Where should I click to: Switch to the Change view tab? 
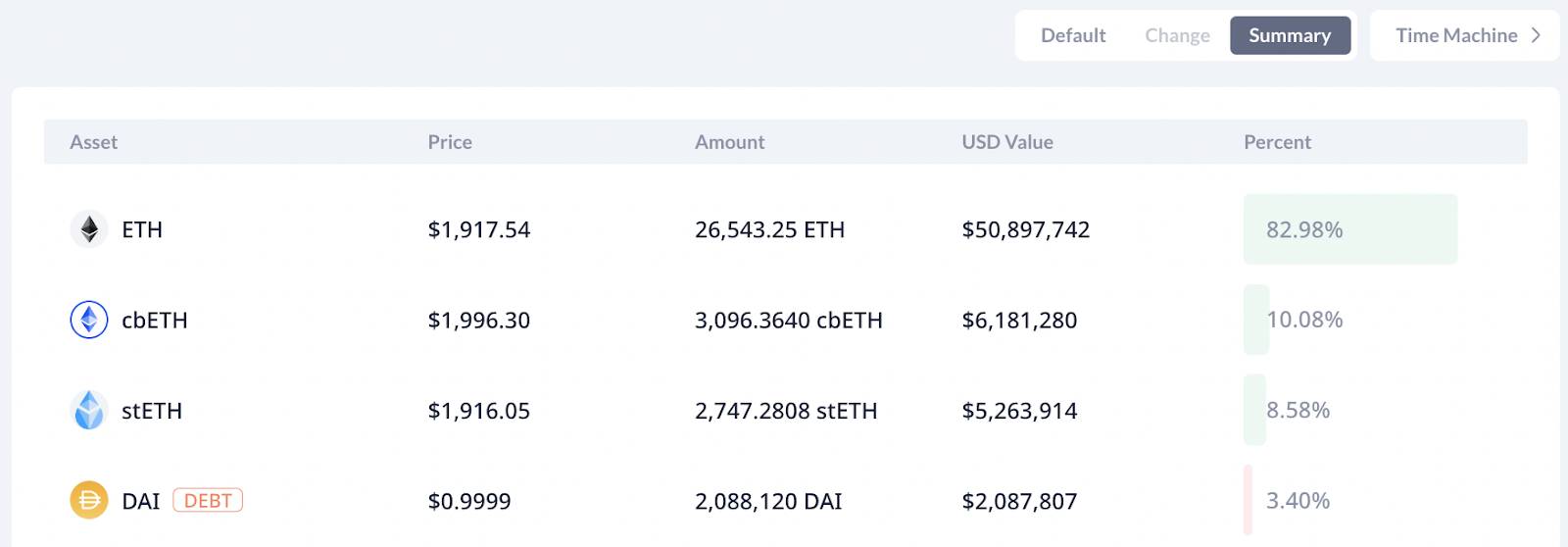tap(1177, 35)
